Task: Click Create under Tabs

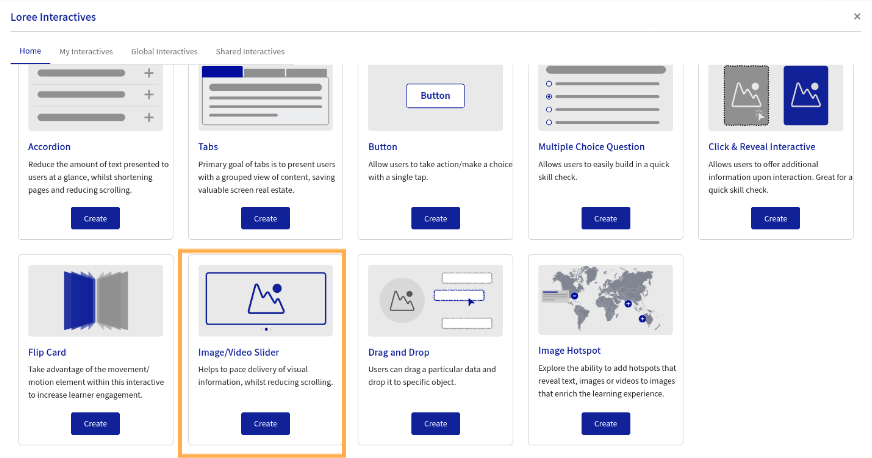Action: 265,218
